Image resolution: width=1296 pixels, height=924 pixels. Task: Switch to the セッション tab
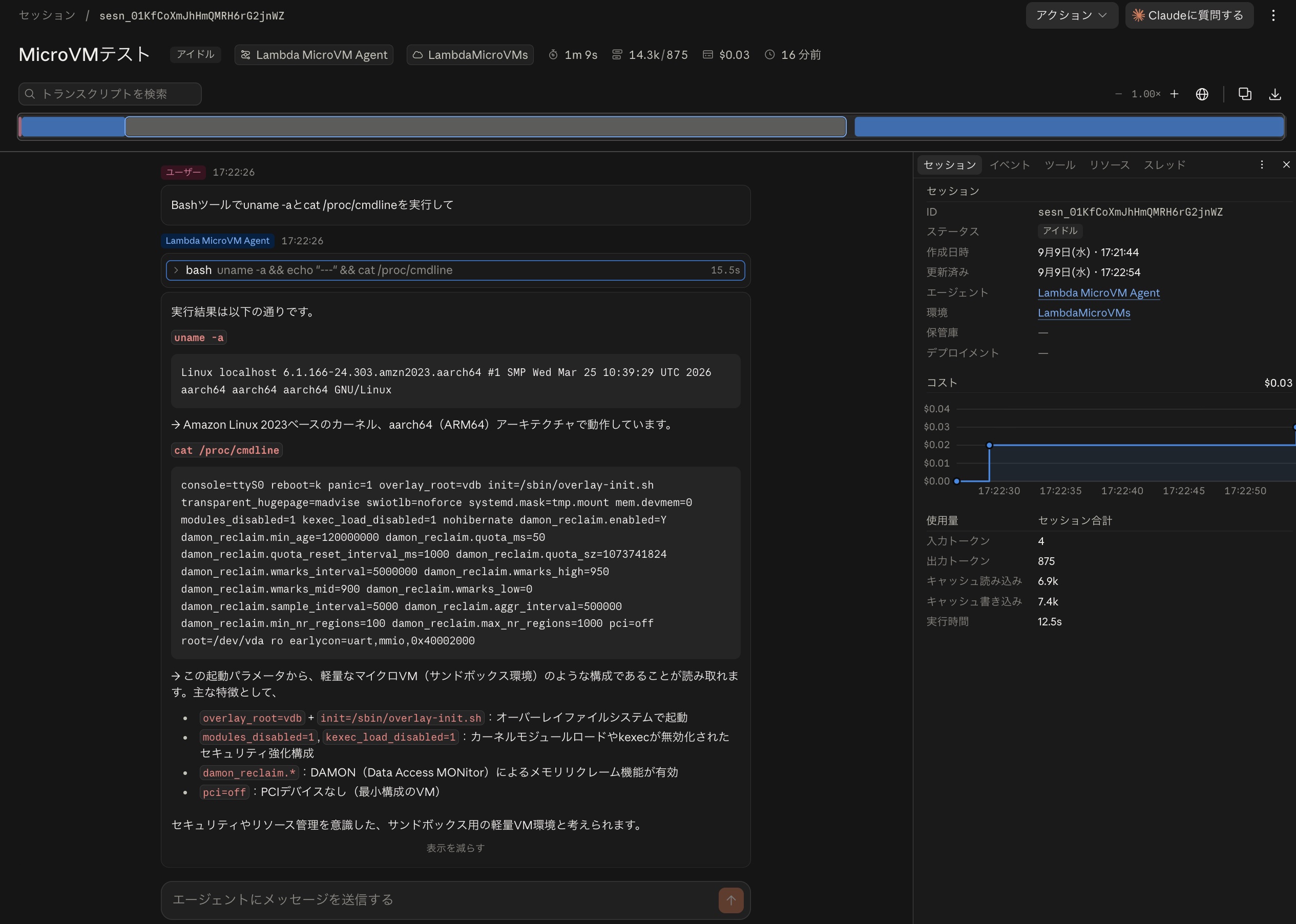coord(950,165)
